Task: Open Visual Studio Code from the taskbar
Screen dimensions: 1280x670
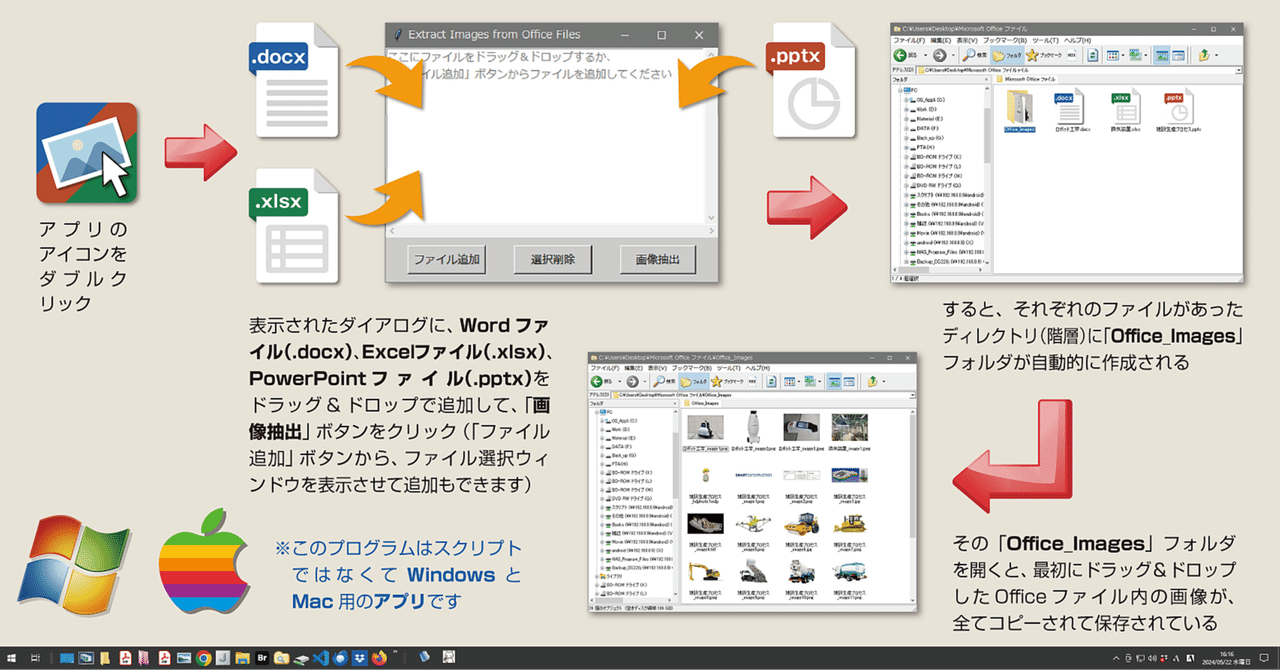Action: click(318, 658)
